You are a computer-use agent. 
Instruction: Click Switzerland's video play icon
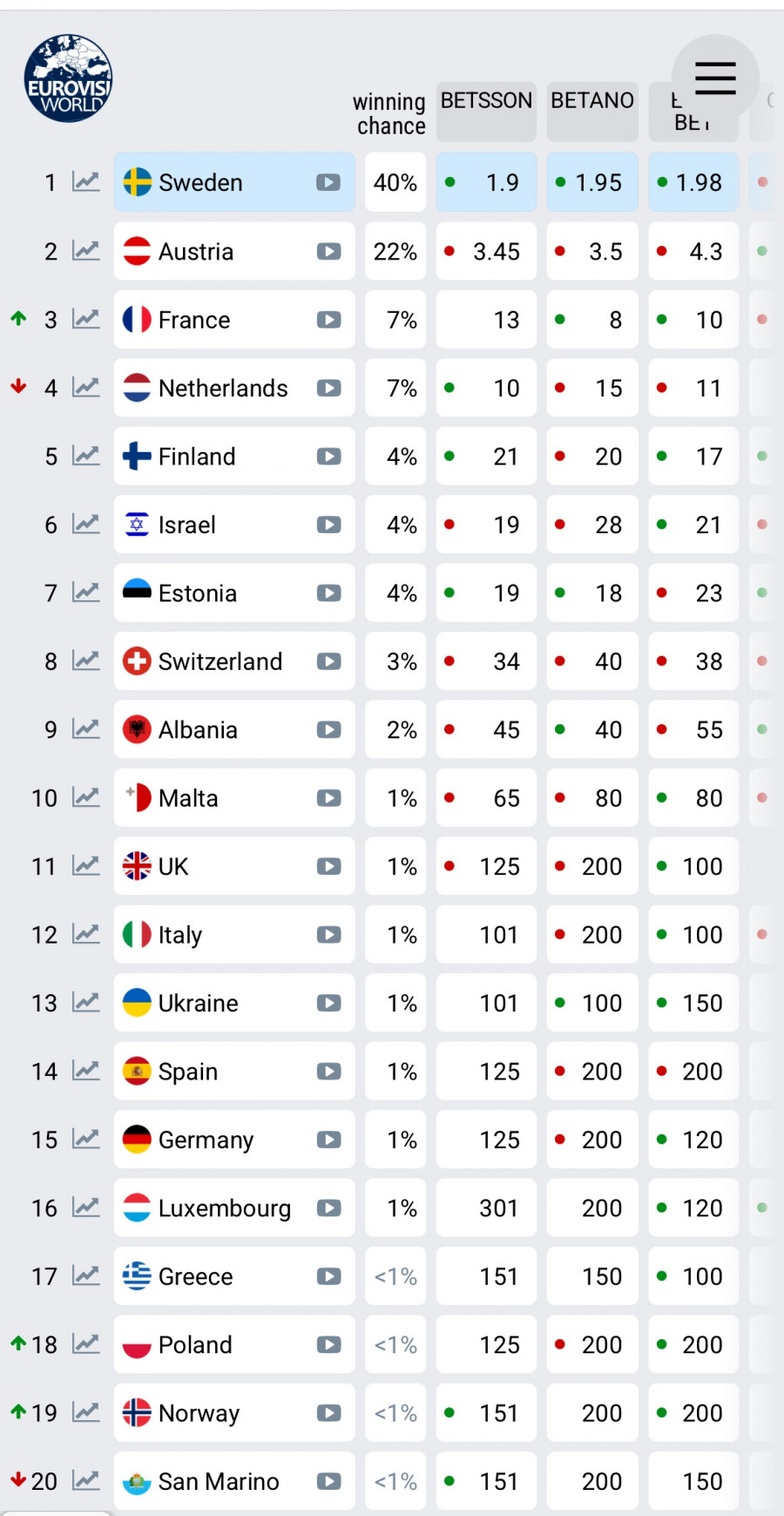(328, 661)
